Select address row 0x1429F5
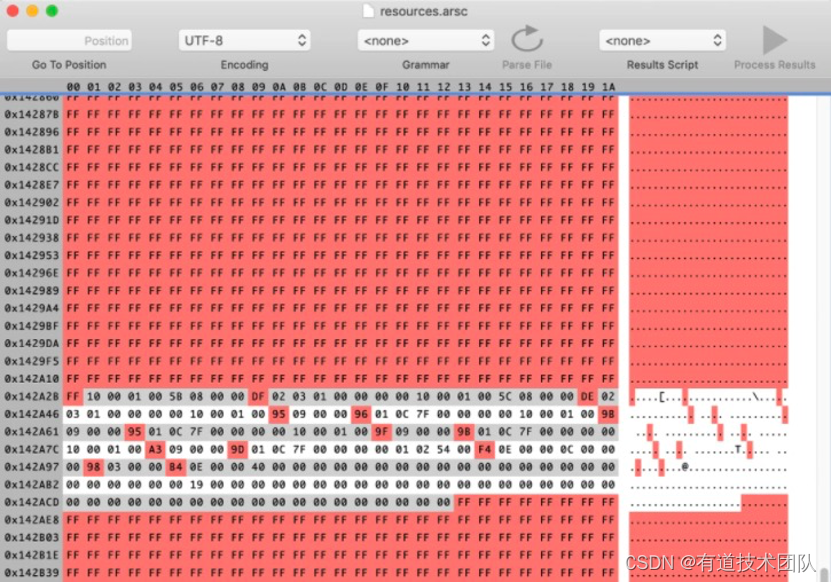 coord(32,361)
